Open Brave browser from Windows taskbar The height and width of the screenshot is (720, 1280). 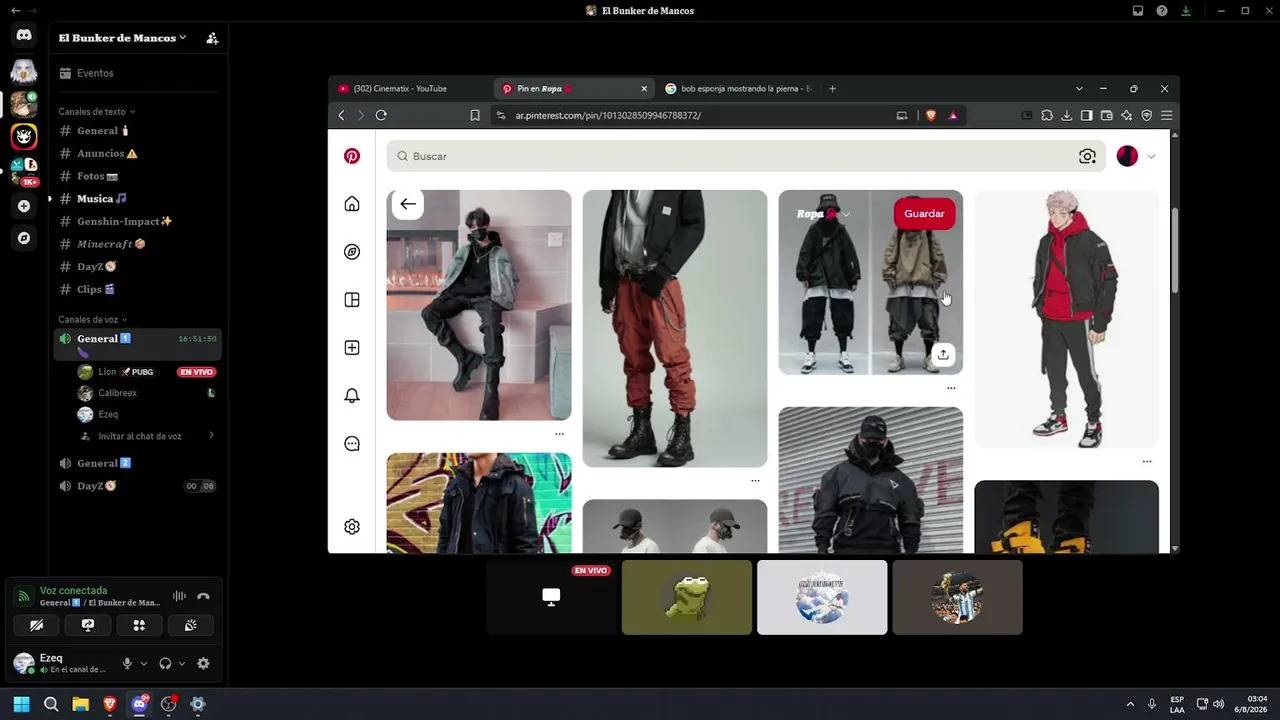110,704
